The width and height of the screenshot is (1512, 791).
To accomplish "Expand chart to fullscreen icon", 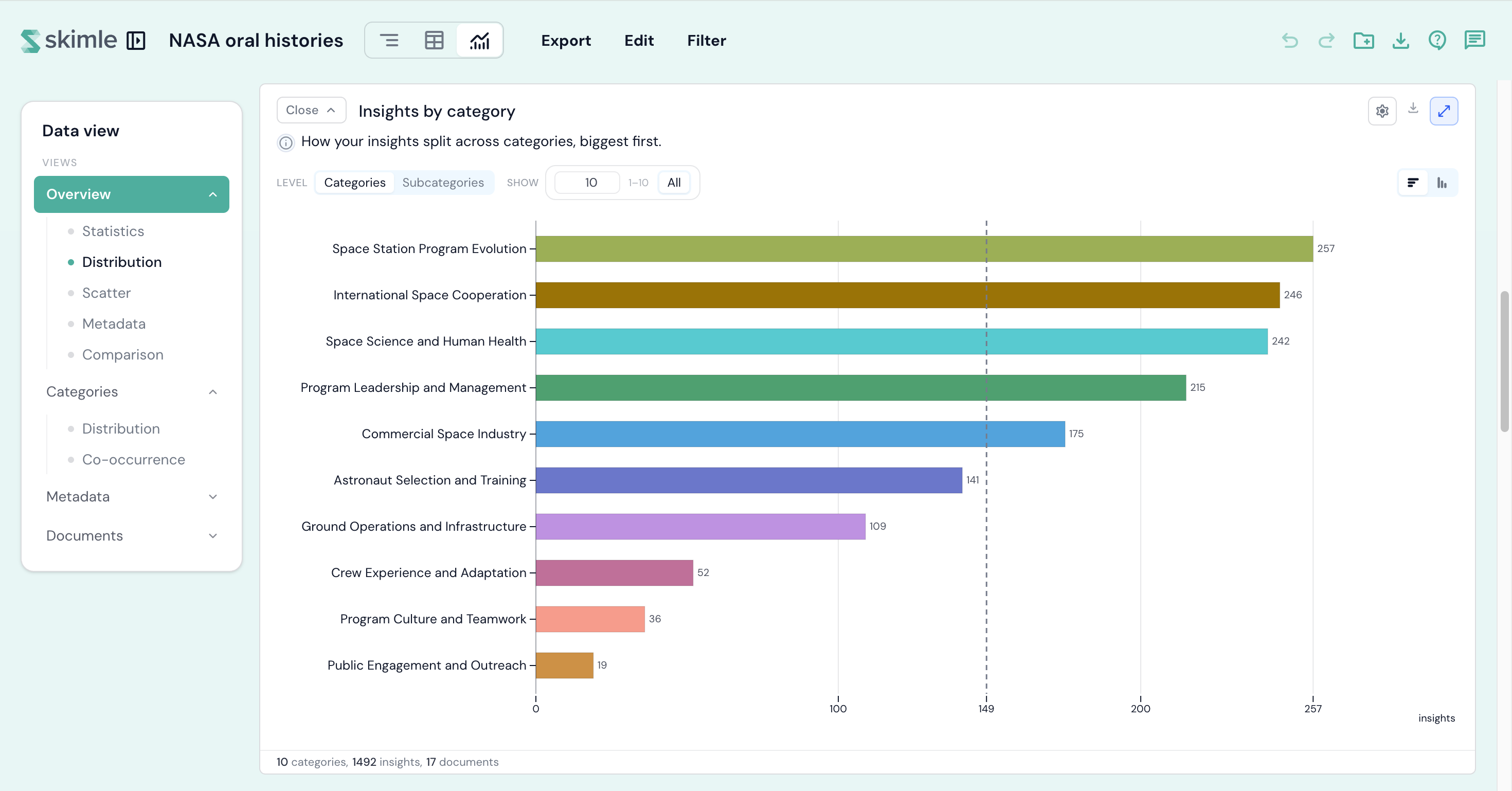I will (x=1443, y=111).
